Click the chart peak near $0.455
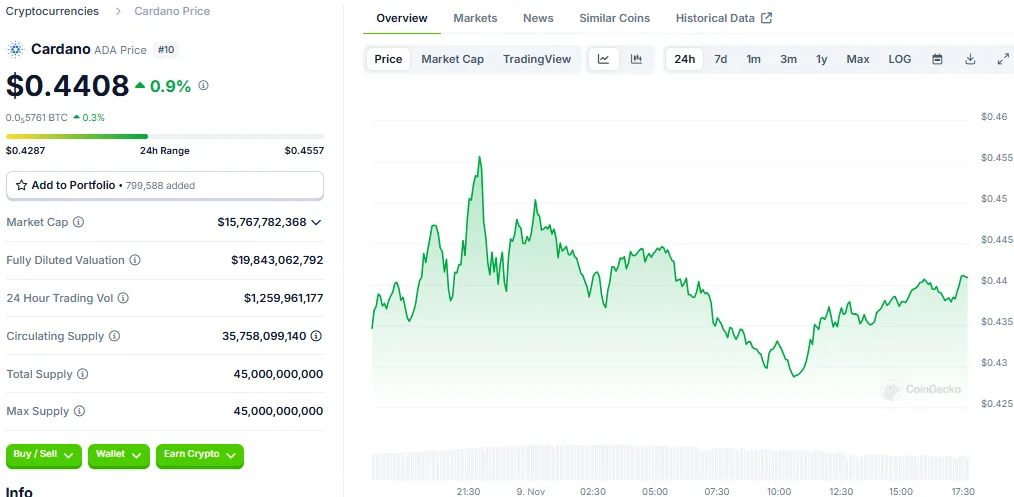This screenshot has height=497, width=1014. 479,157
